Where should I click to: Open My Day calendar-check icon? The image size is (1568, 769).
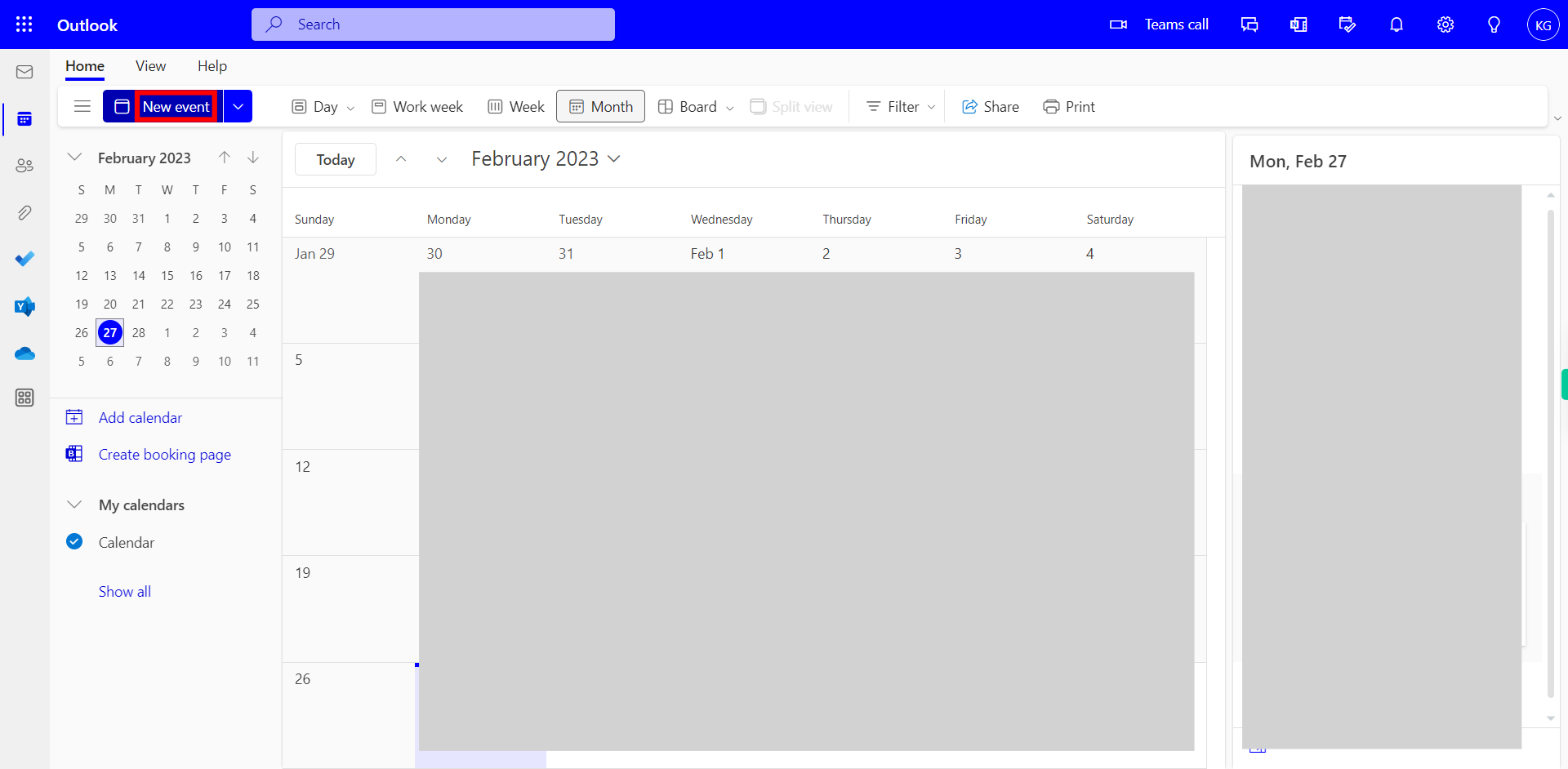(x=1347, y=24)
